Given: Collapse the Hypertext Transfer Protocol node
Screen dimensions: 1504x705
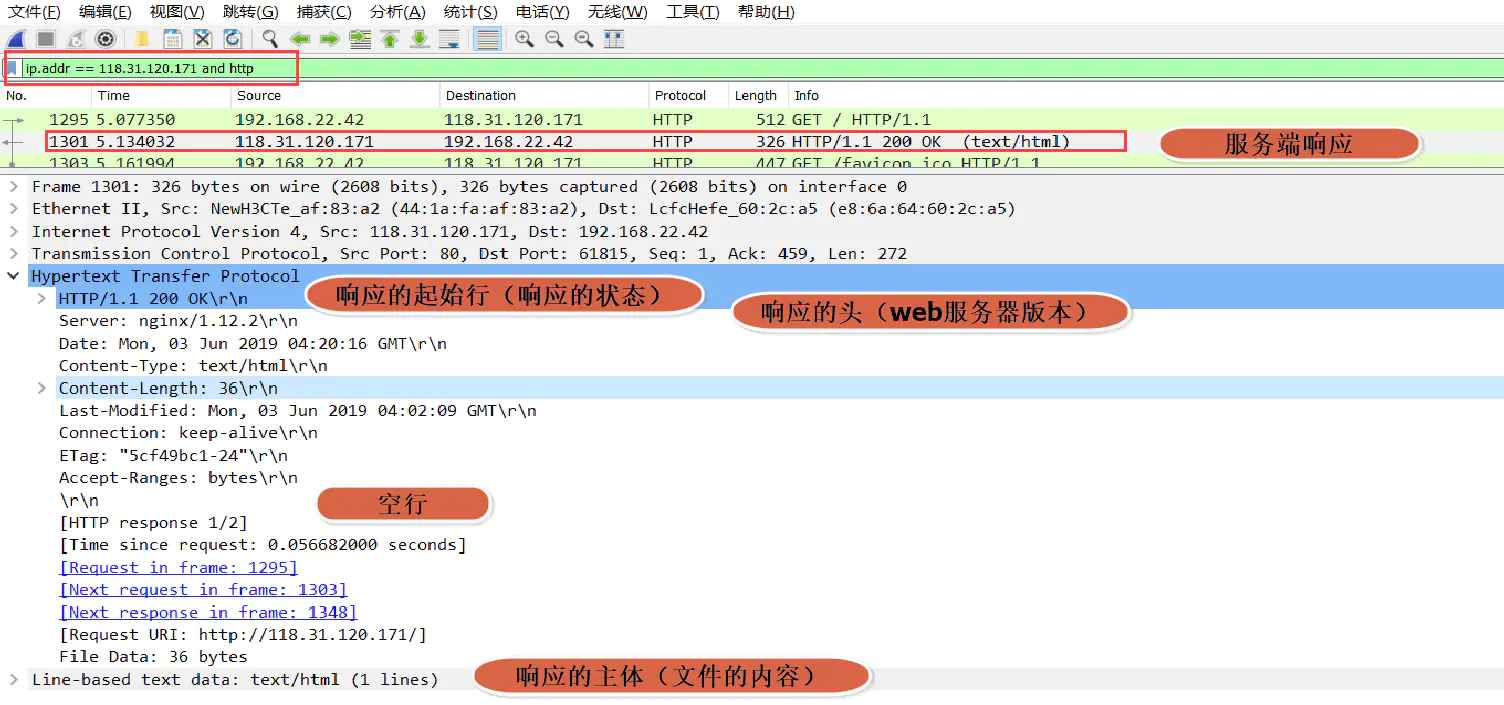Looking at the screenshot, I should [13, 276].
